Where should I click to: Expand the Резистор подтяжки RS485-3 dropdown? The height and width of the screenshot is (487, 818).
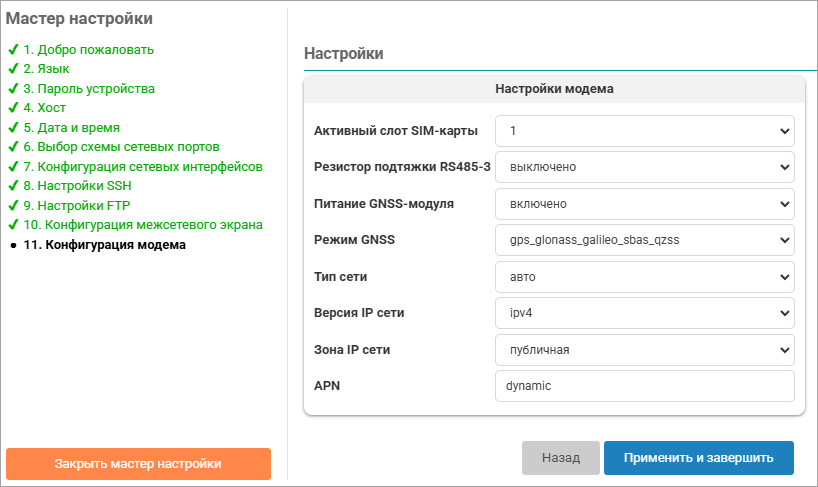(x=644, y=167)
